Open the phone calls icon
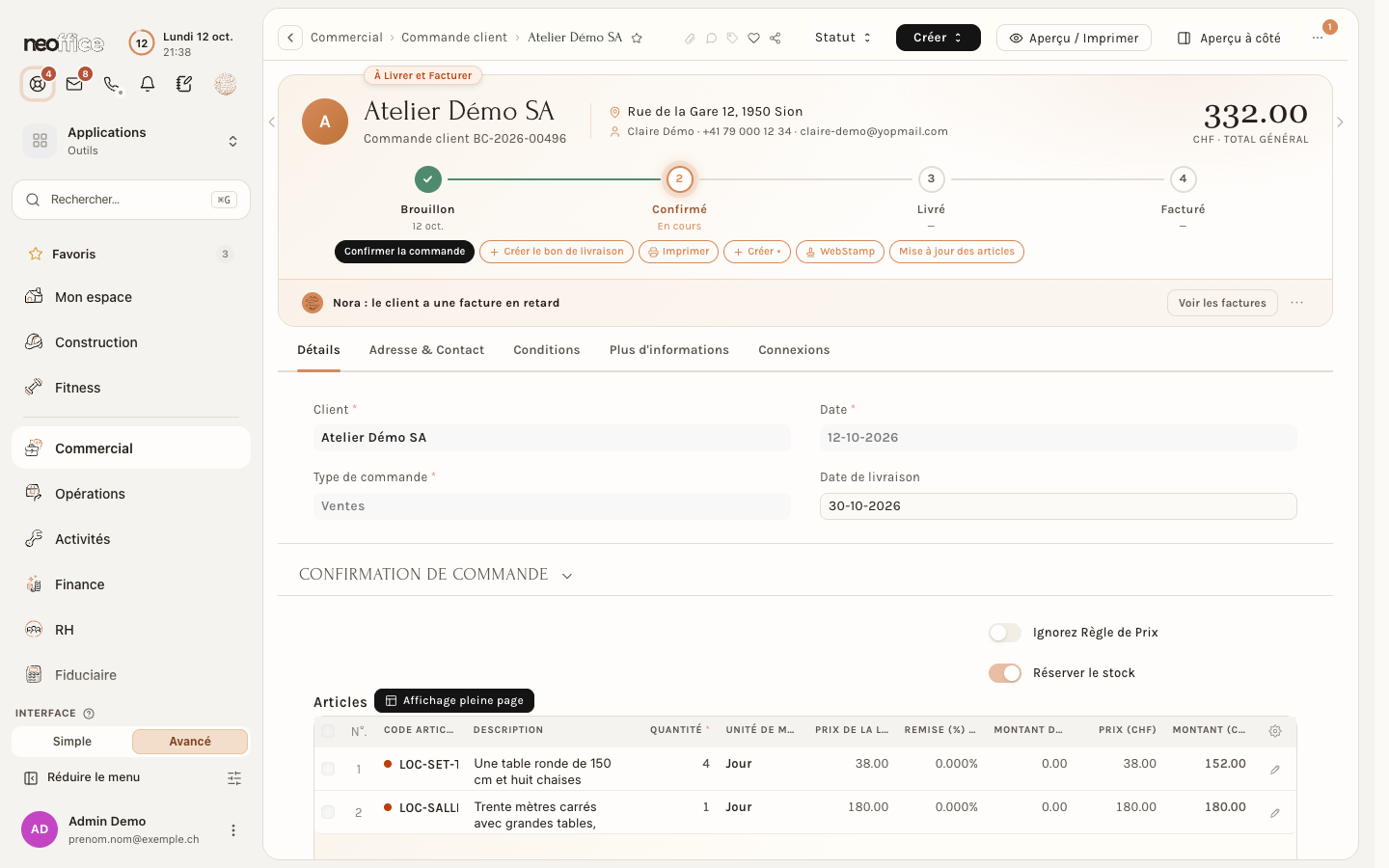Image resolution: width=1389 pixels, height=868 pixels. coord(112,85)
